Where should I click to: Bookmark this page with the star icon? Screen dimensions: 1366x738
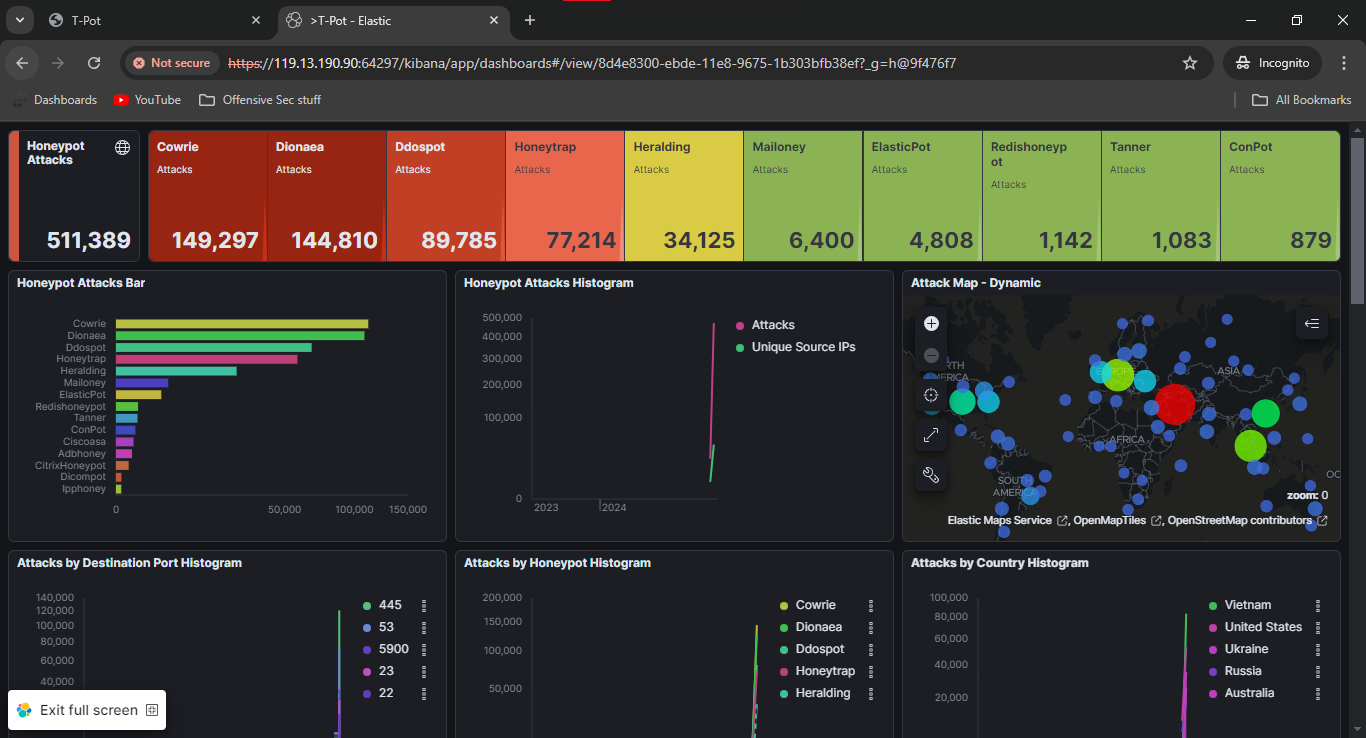point(1190,63)
